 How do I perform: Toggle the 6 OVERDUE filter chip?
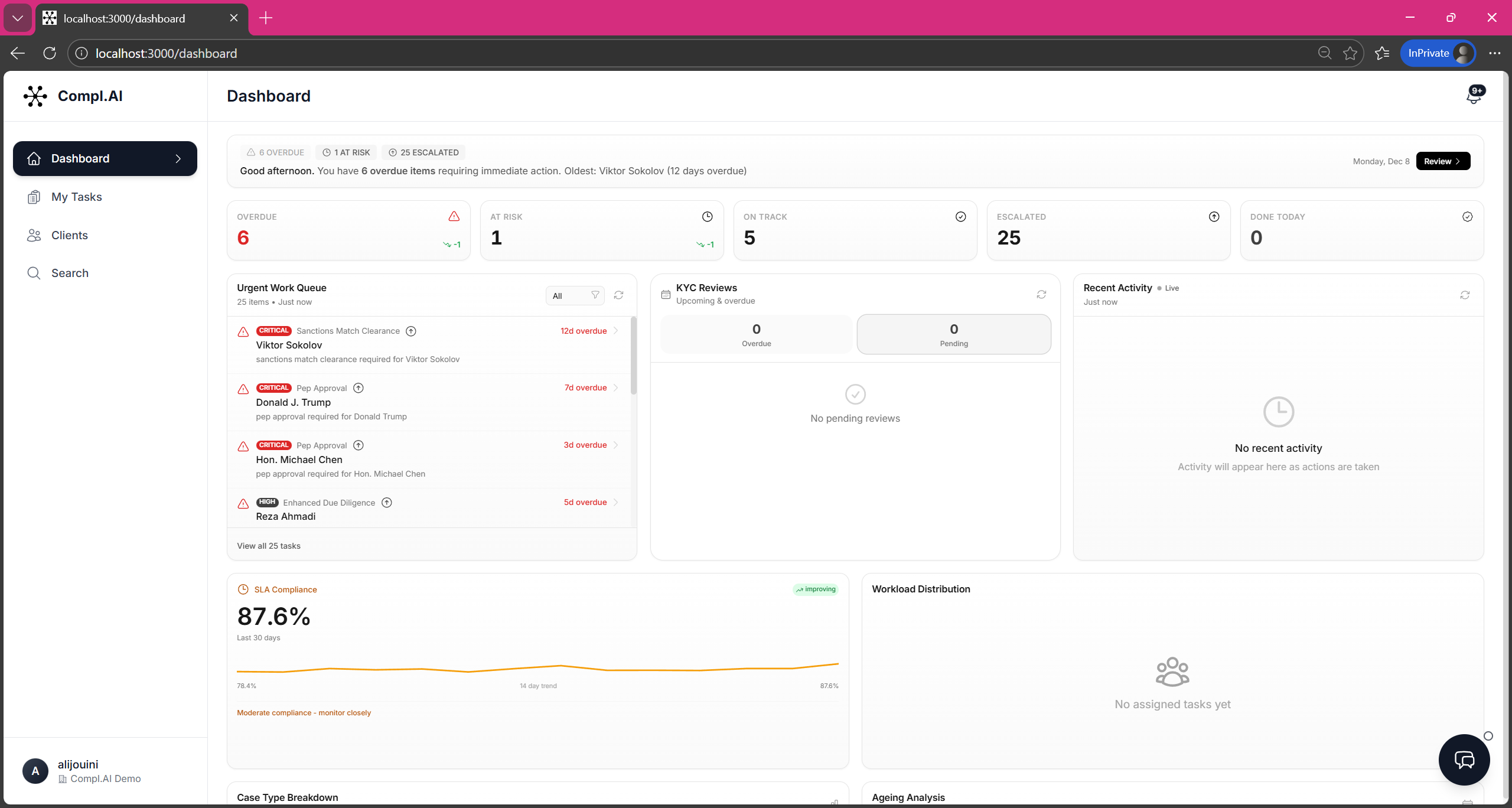tap(275, 152)
